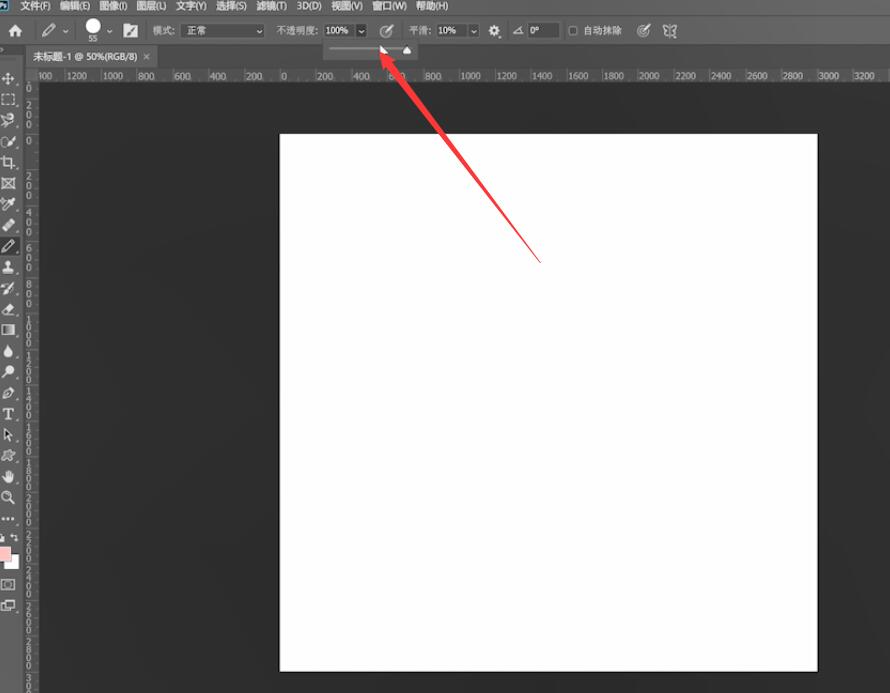The height and width of the screenshot is (693, 890).
Task: Expand the 平滑 smoothing dropdown arrow
Action: [x=473, y=31]
